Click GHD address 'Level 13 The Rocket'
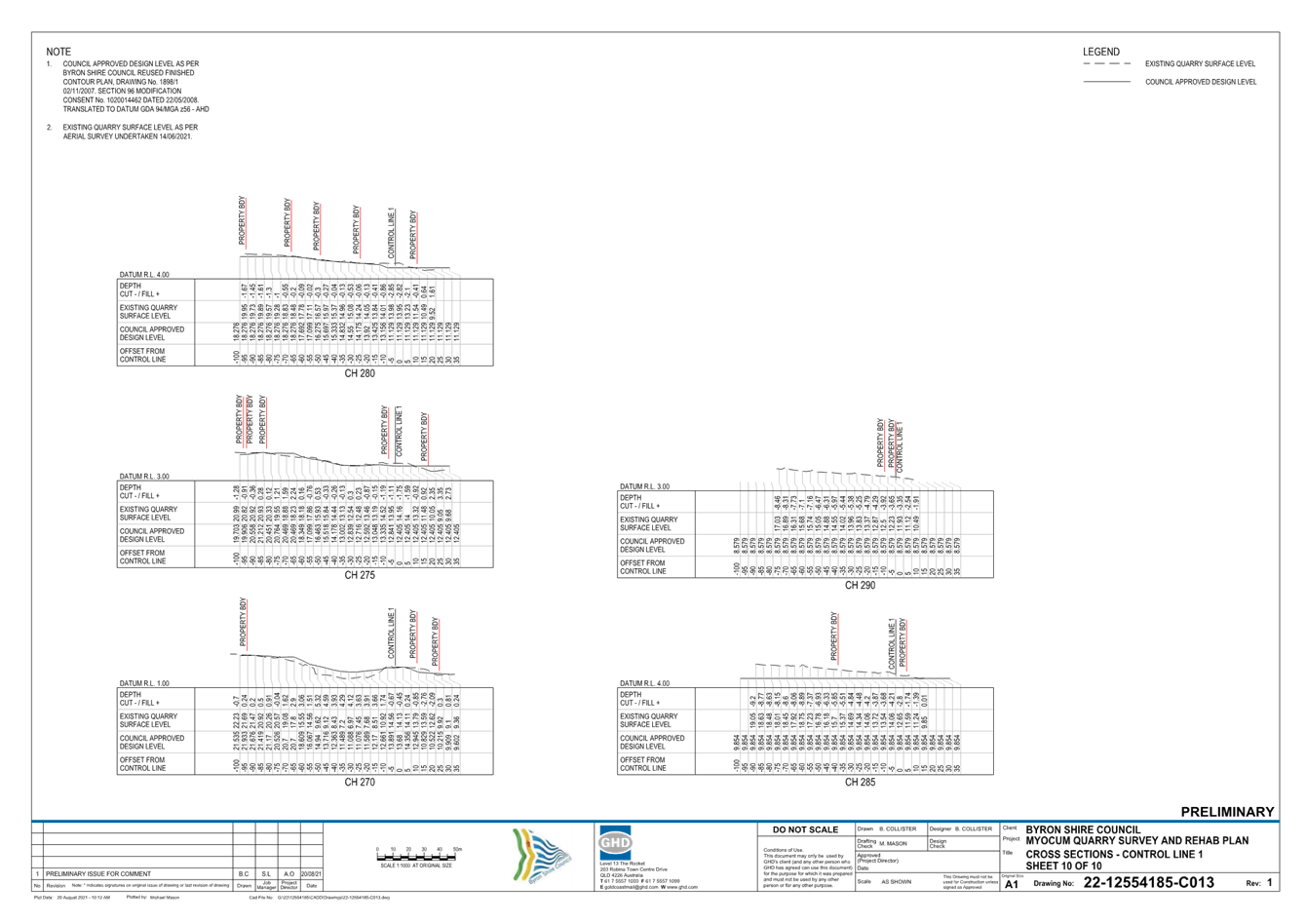This screenshot has height=924, width=1306. [x=623, y=864]
